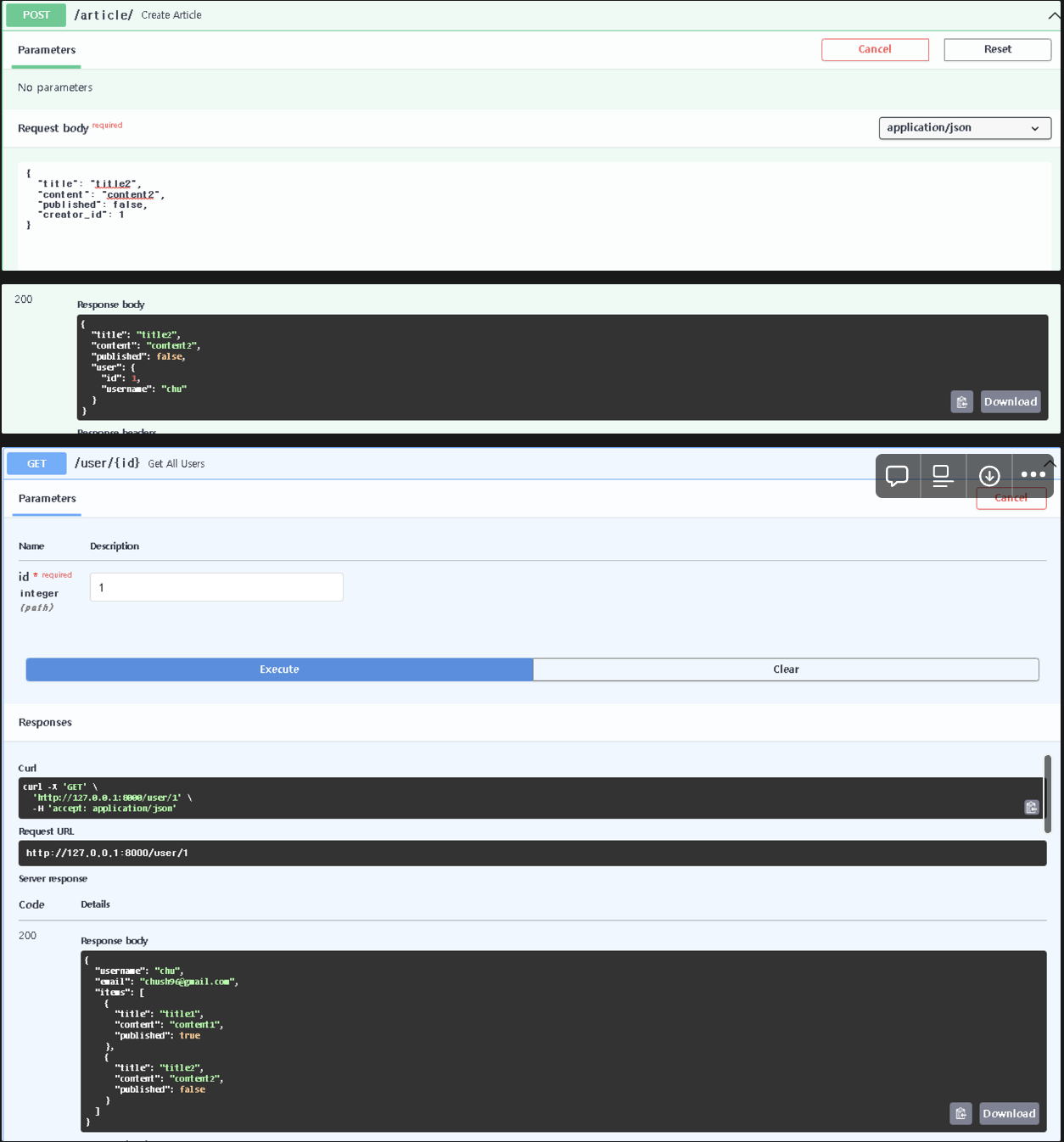
Task: Collapse the GET /user/{id} endpoint header
Action: coord(1050,463)
